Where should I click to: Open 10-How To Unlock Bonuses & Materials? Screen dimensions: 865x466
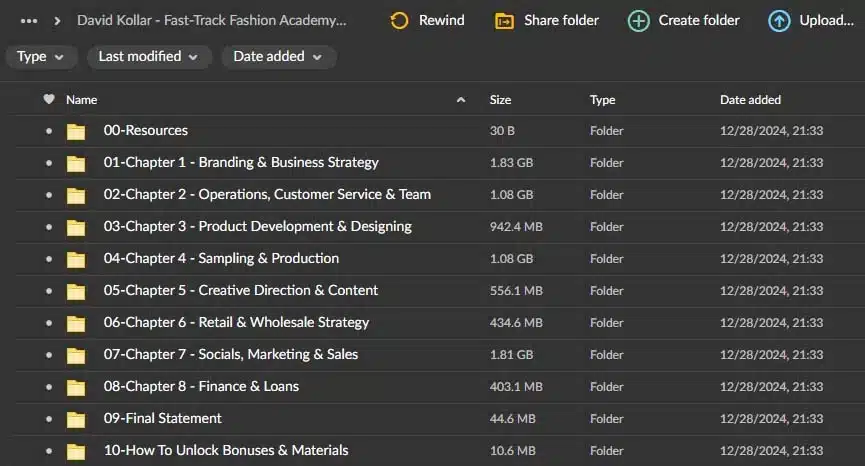[226, 450]
